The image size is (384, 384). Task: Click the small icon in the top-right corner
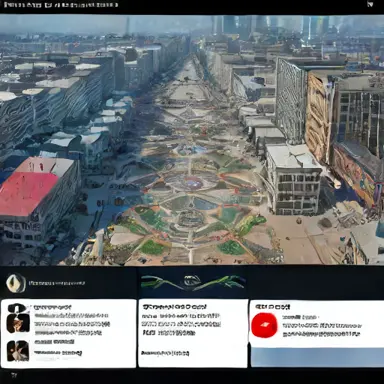point(369,4)
